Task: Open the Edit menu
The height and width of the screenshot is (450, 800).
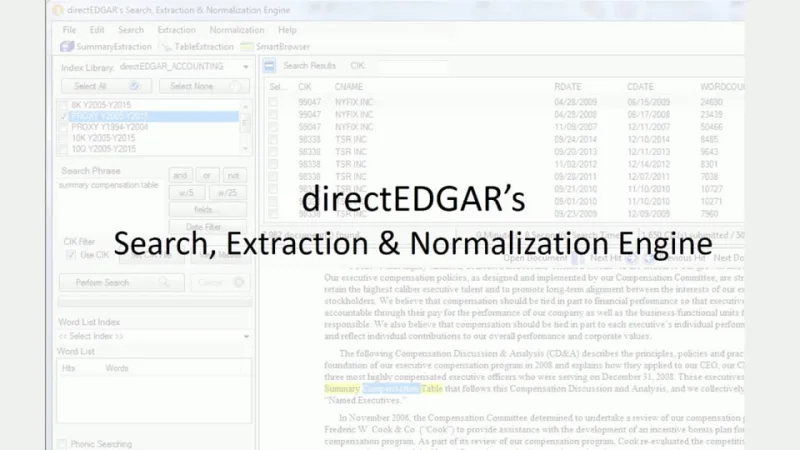Action: click(x=97, y=30)
